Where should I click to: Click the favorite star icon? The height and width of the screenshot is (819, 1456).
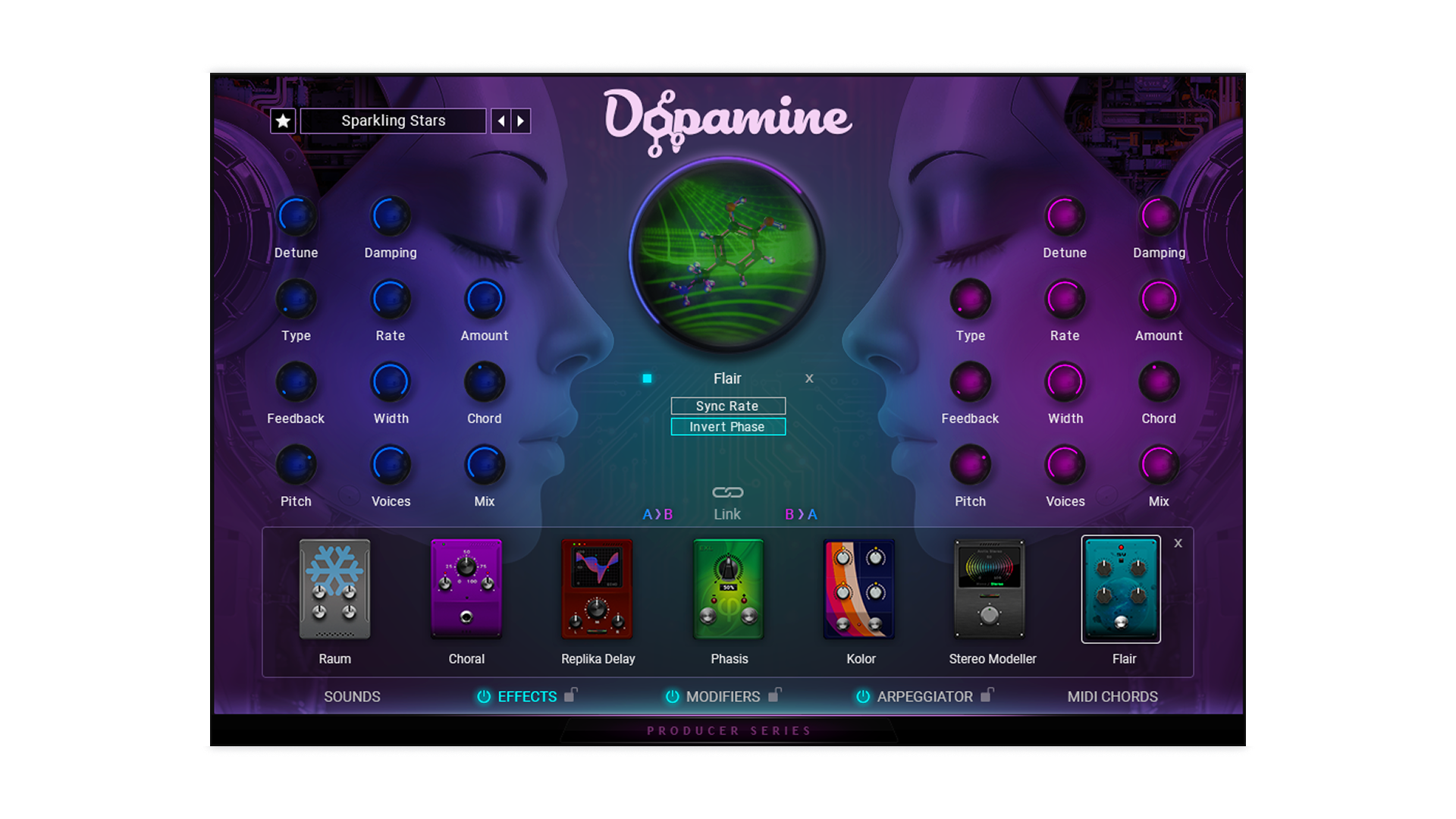283,121
